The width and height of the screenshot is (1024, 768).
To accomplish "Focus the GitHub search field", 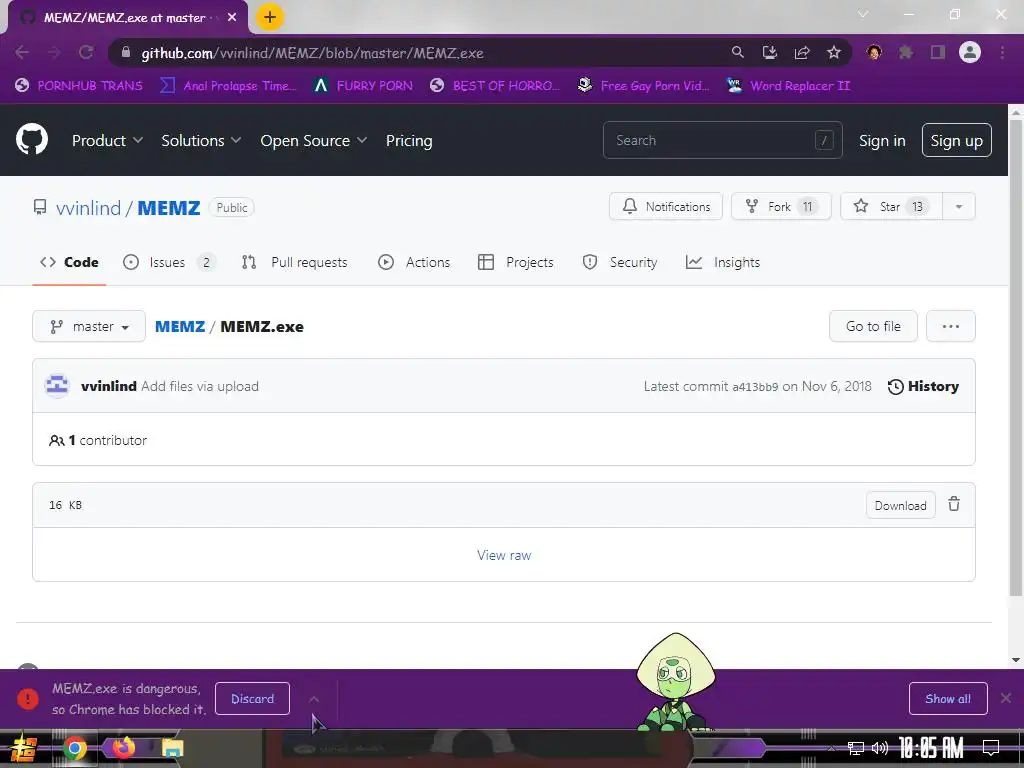I will click(722, 140).
